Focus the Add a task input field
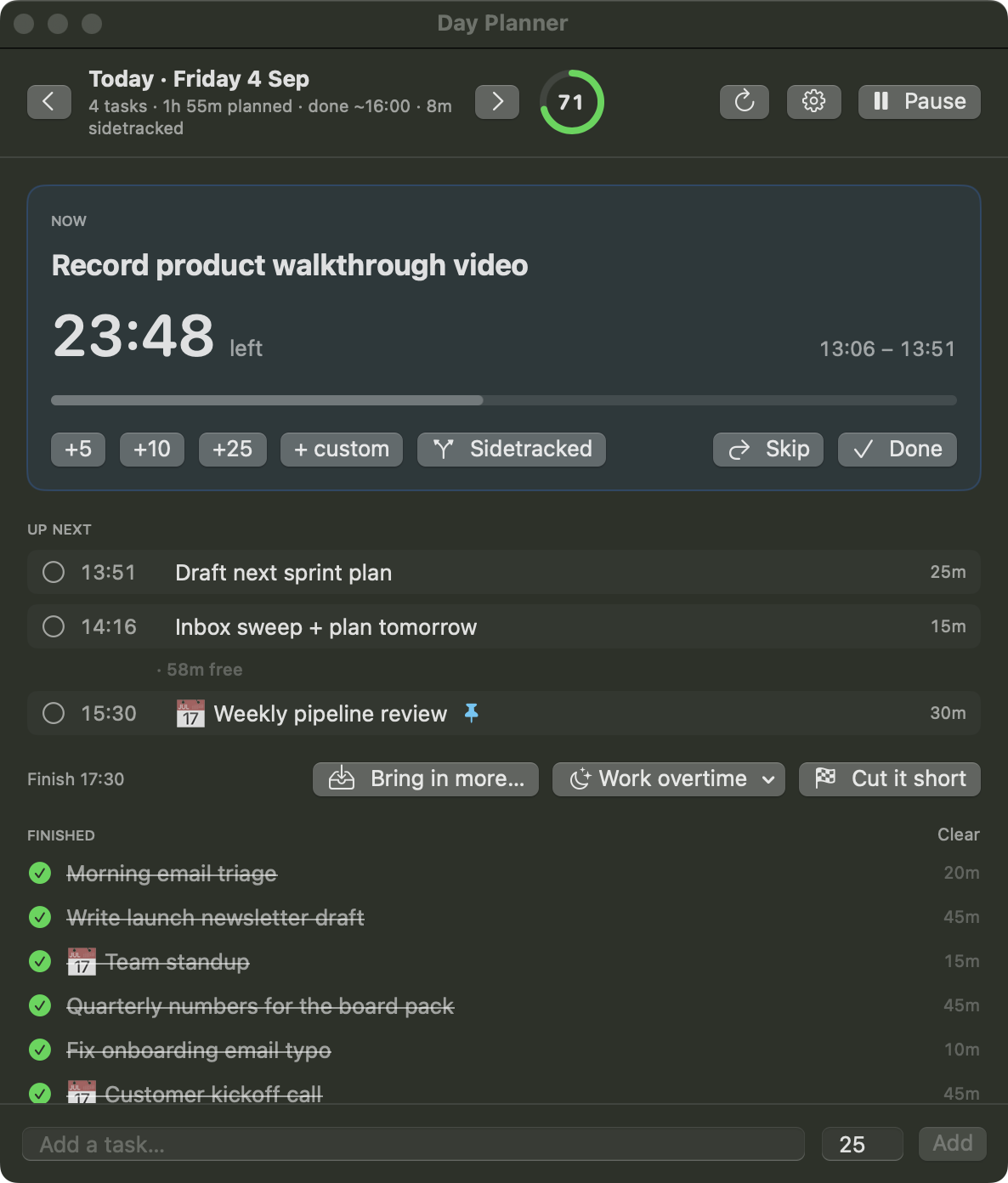1008x1183 pixels. (413, 1144)
